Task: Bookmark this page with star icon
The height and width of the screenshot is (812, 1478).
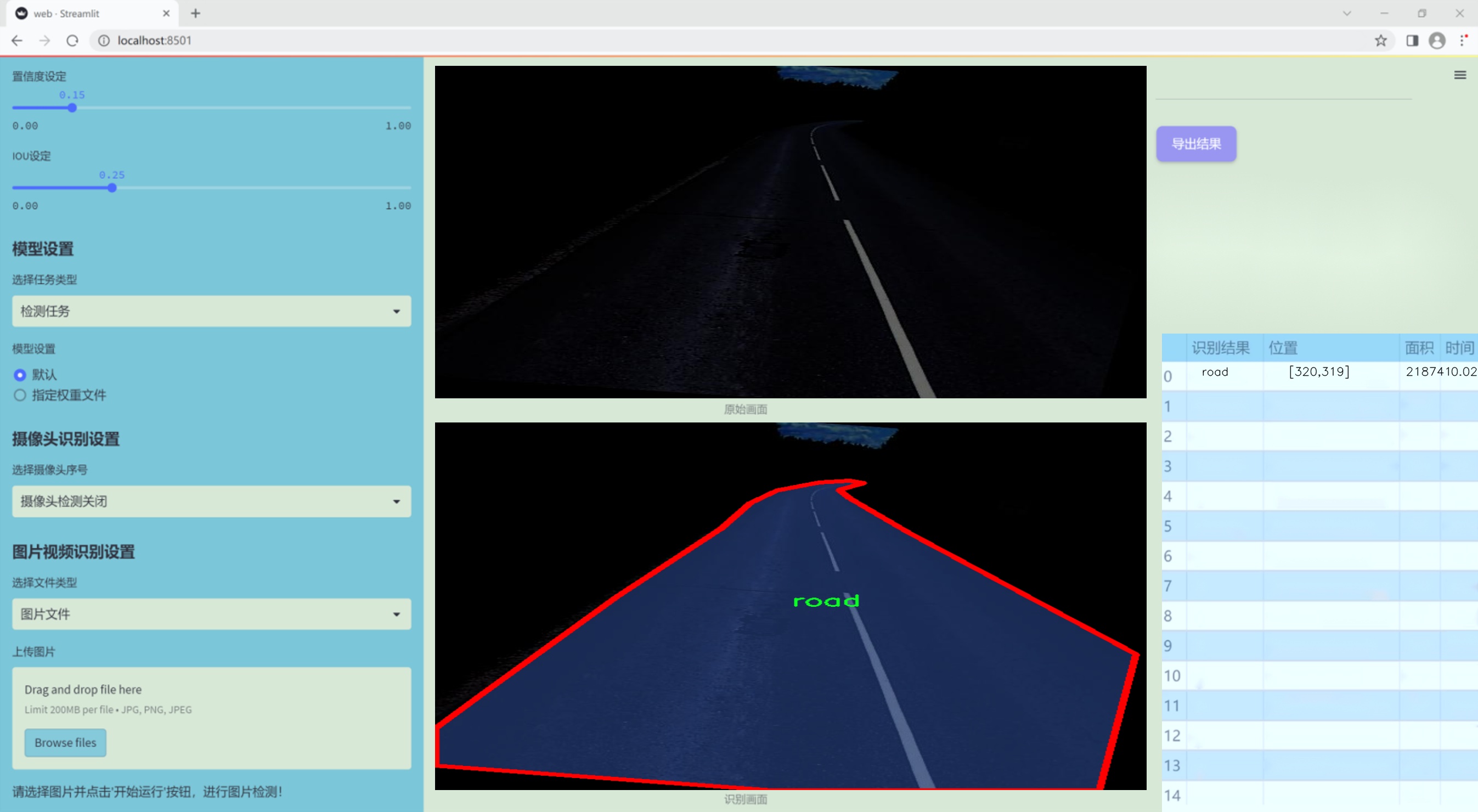Action: [x=1380, y=41]
